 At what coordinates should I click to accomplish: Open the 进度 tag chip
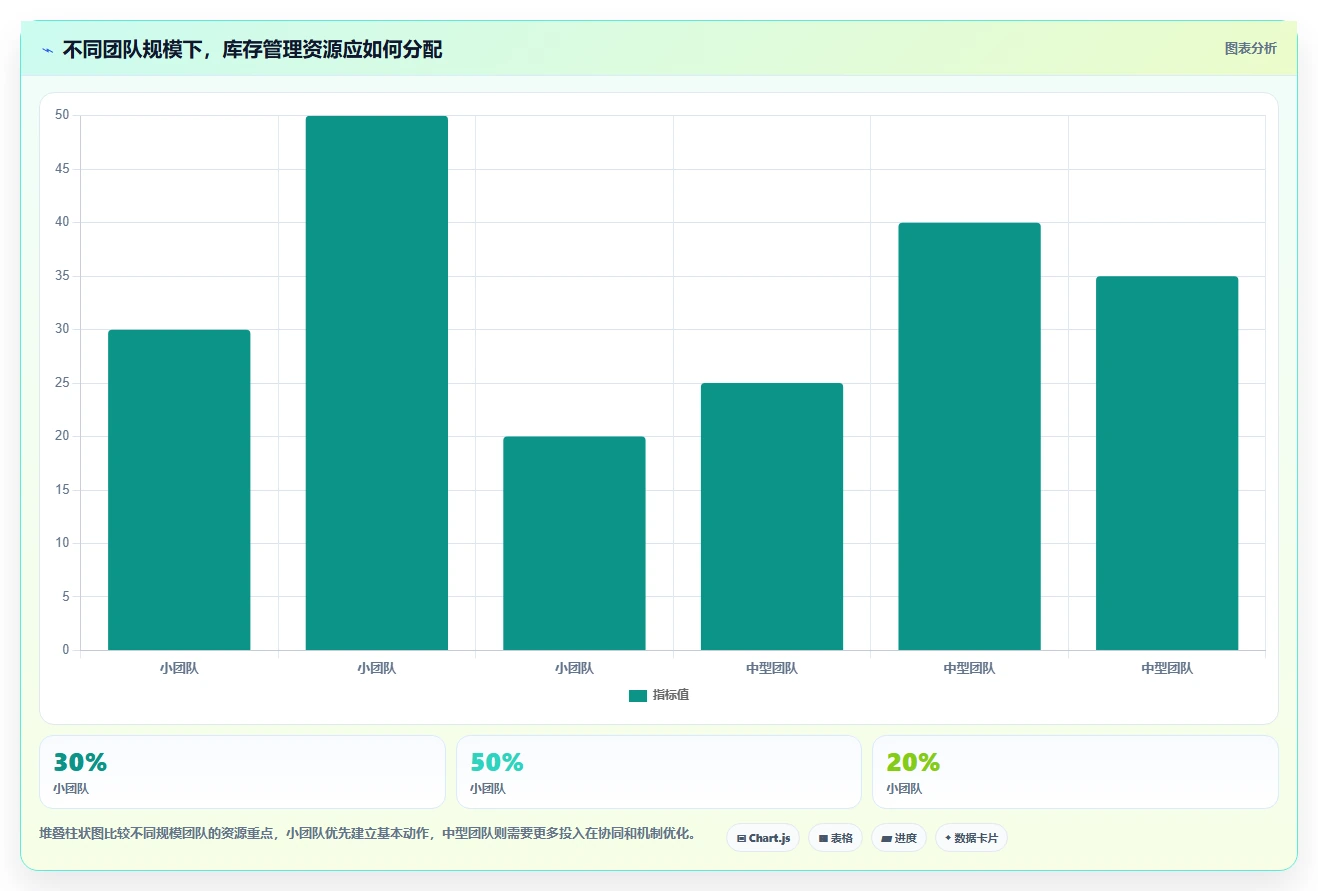point(899,838)
